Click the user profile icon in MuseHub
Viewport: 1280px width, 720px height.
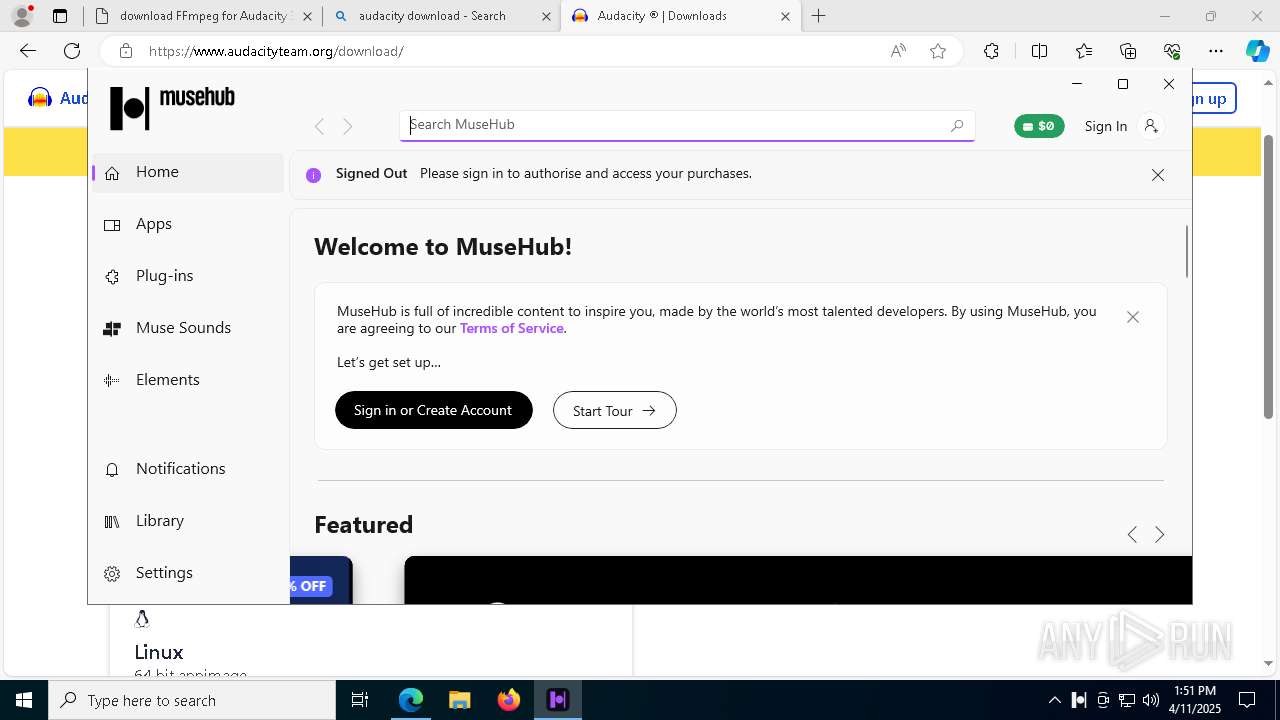(x=1151, y=126)
